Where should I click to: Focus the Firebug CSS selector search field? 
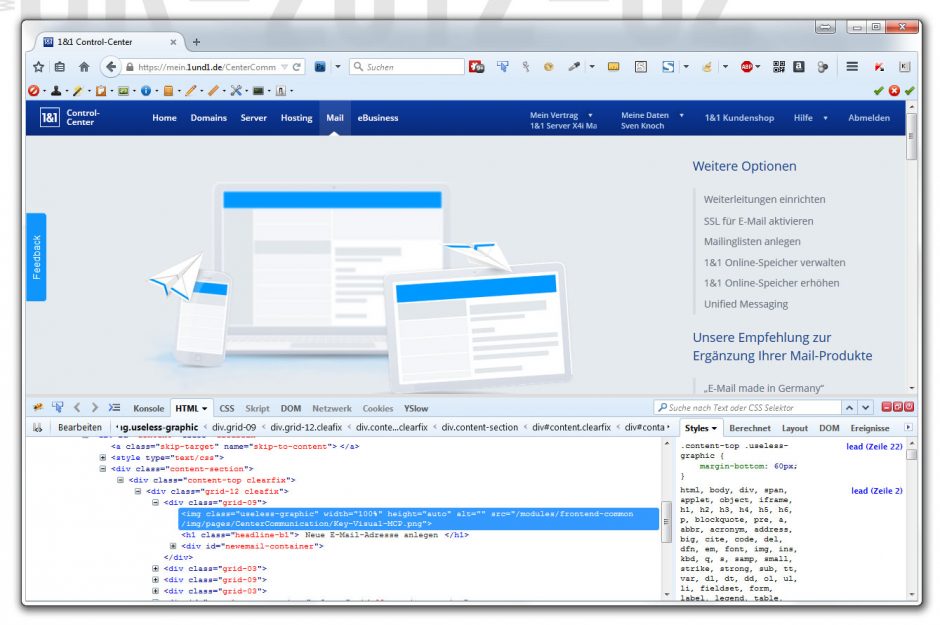[x=748, y=407]
